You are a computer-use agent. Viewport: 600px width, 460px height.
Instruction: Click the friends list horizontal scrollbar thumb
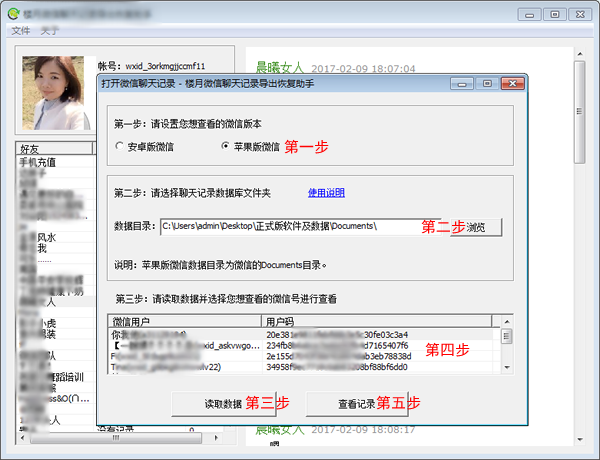point(116,438)
